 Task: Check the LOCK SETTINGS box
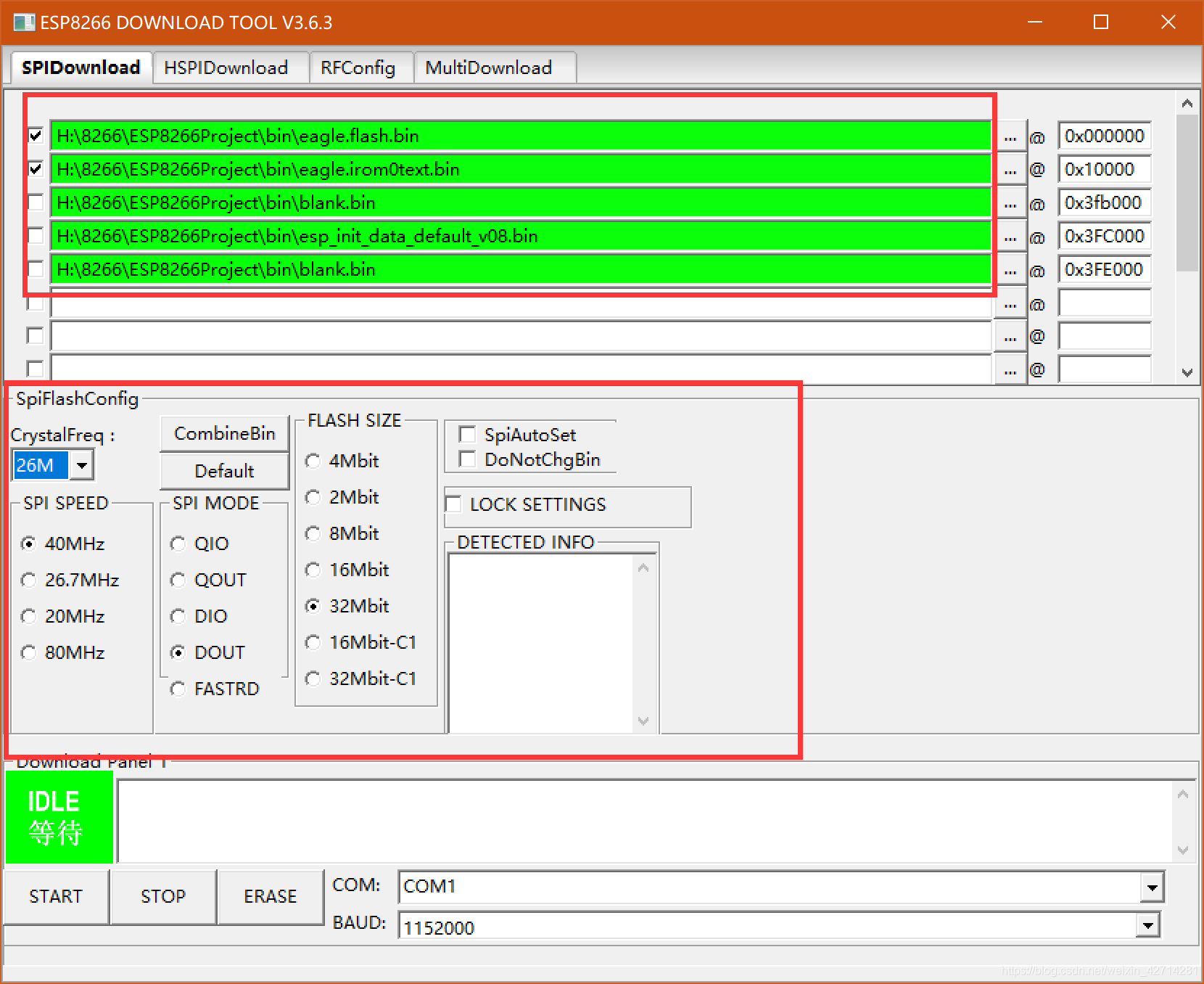(x=453, y=504)
